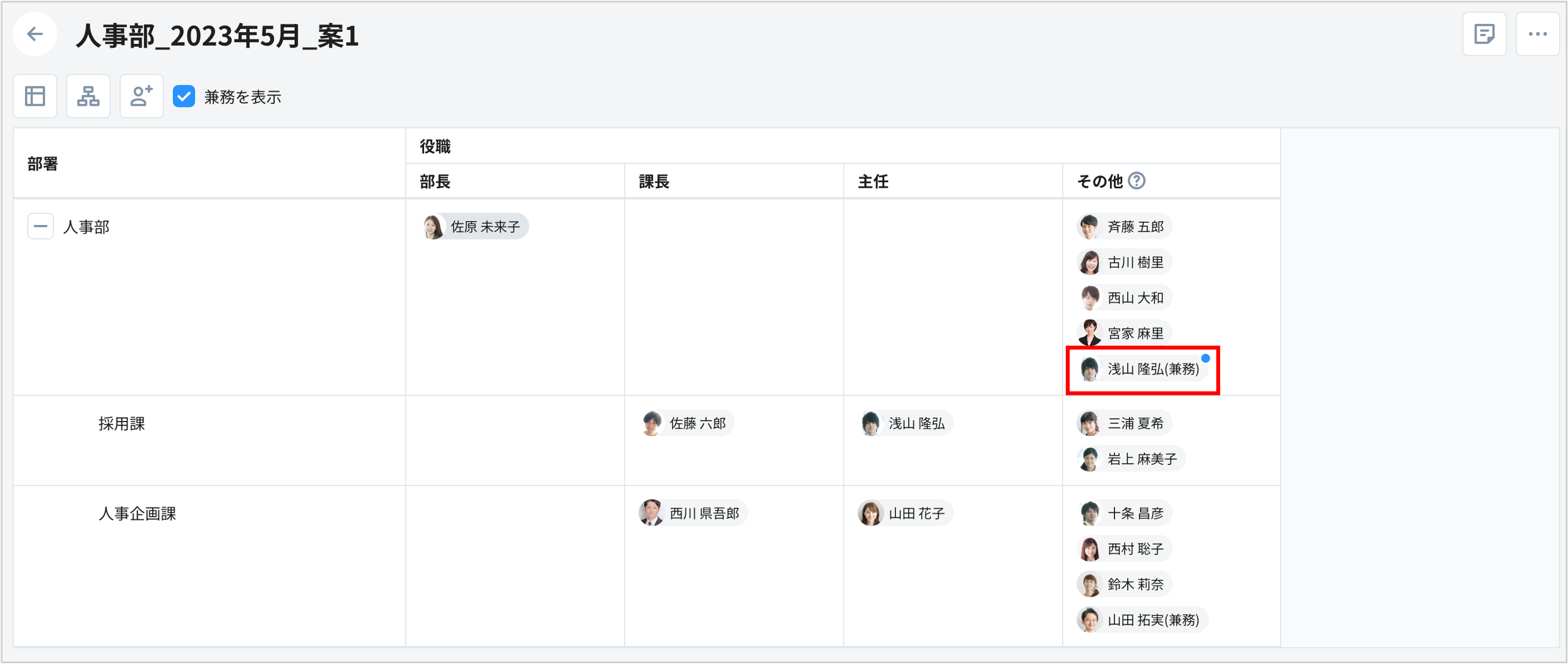Screen dimensions: 1568x666
Task: Select the 採用課 department row
Action: click(121, 424)
